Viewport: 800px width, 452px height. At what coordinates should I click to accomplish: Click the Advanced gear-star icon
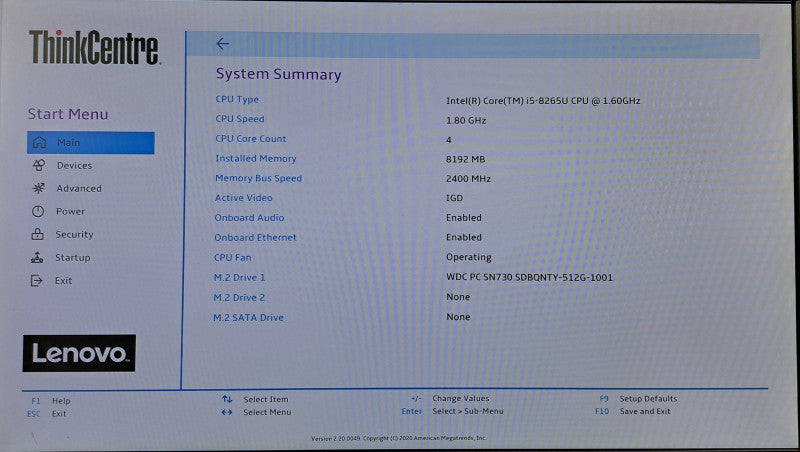coord(38,188)
